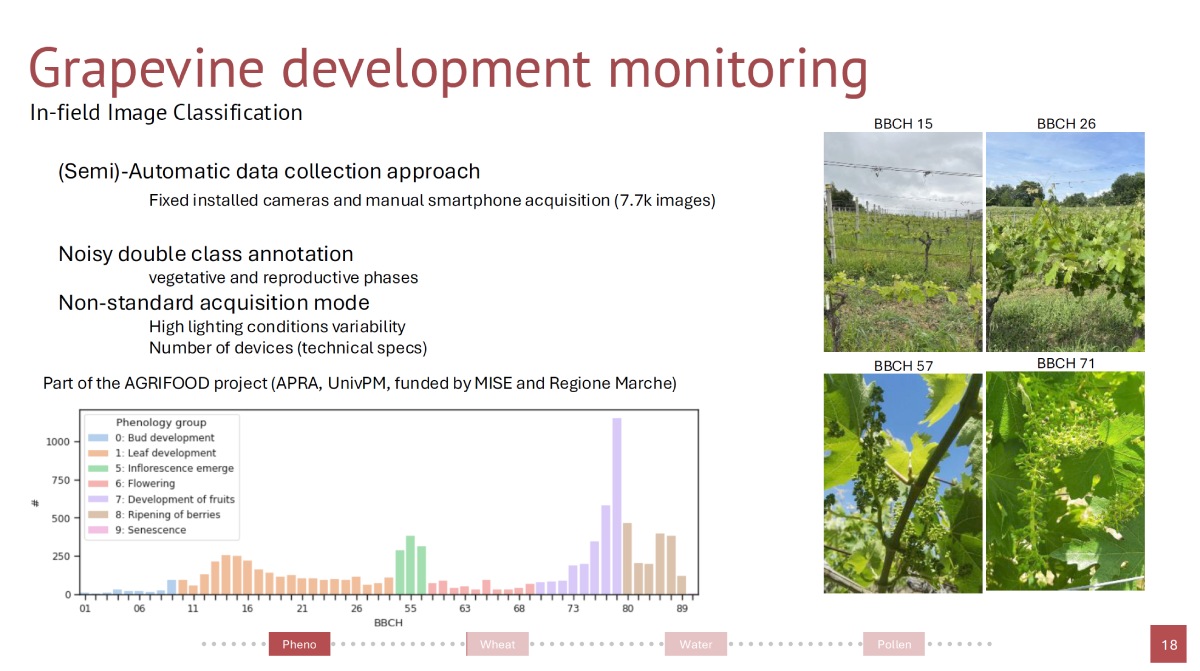Click the pink Senescence legend swatch

tap(99, 530)
